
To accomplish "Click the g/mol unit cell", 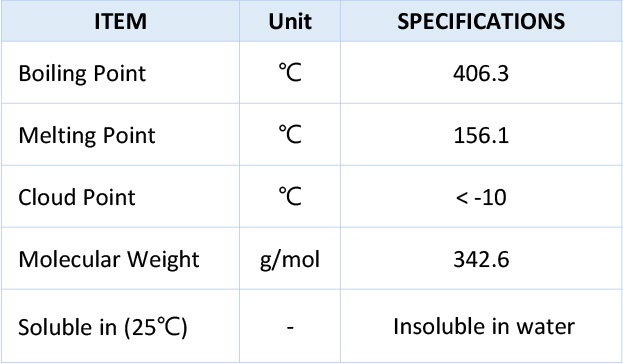I will 290,260.
